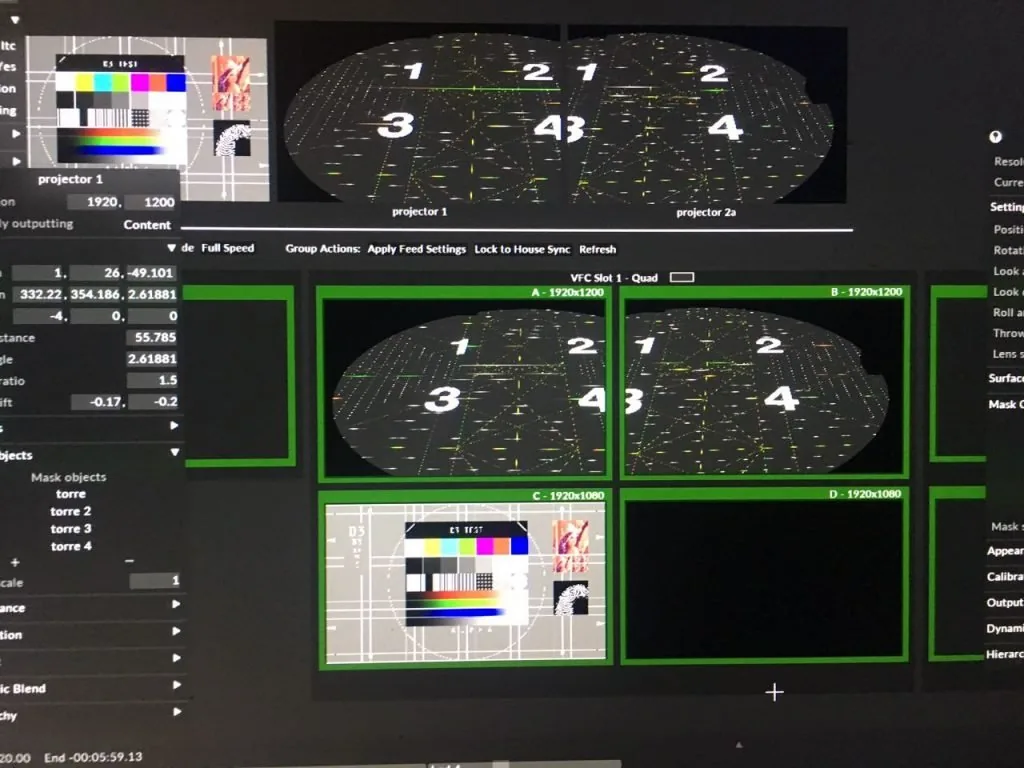The image size is (1024, 768).
Task: Click the Refresh button
Action: tap(598, 249)
